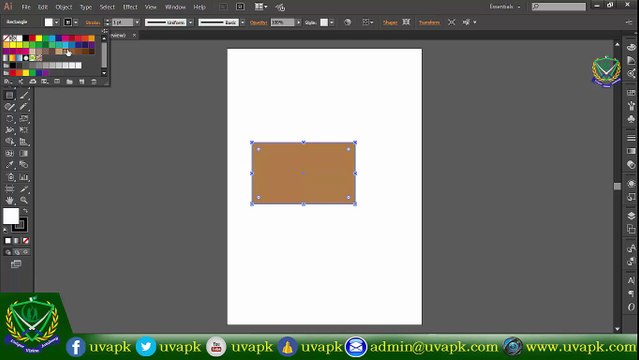Screen dimensions: 639x360
Task: Open the swatches panel flyout menu
Action: [x=105, y=31]
